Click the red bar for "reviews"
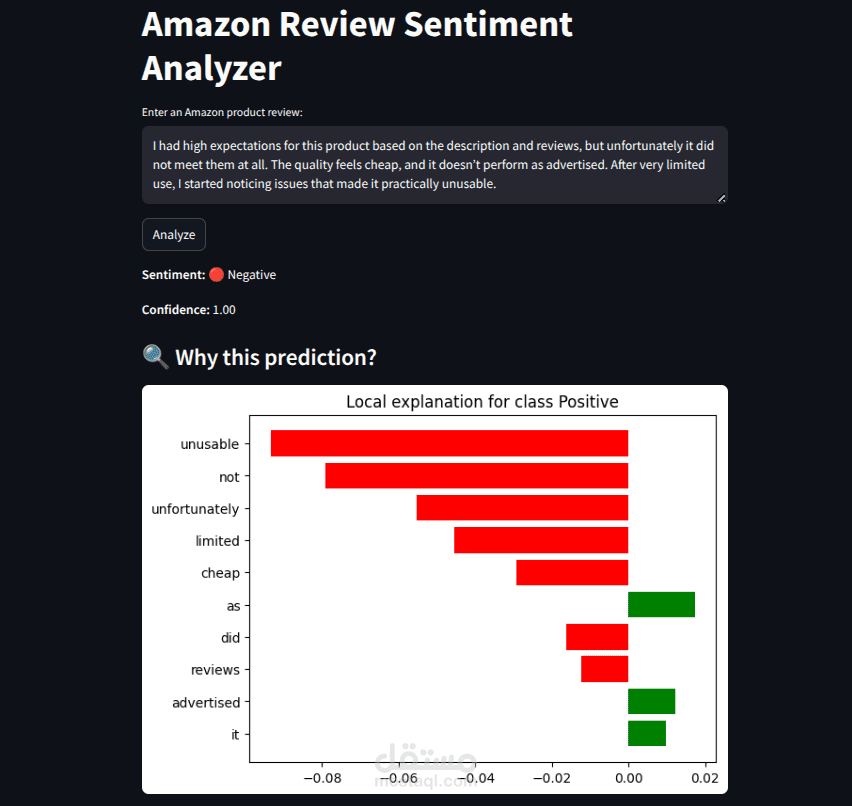The image size is (852, 806). [x=604, y=669]
